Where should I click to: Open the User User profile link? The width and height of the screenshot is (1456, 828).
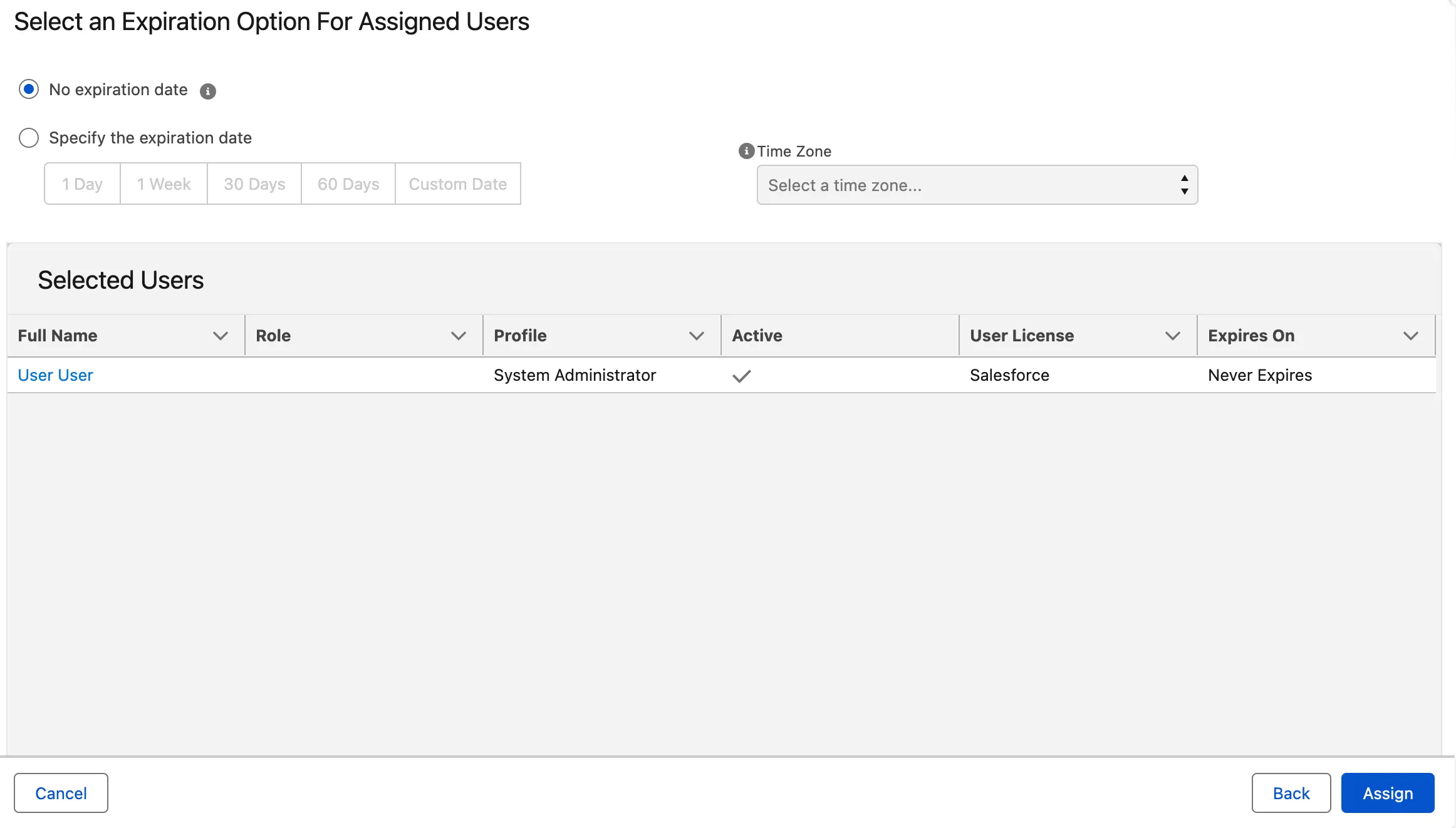coord(55,375)
